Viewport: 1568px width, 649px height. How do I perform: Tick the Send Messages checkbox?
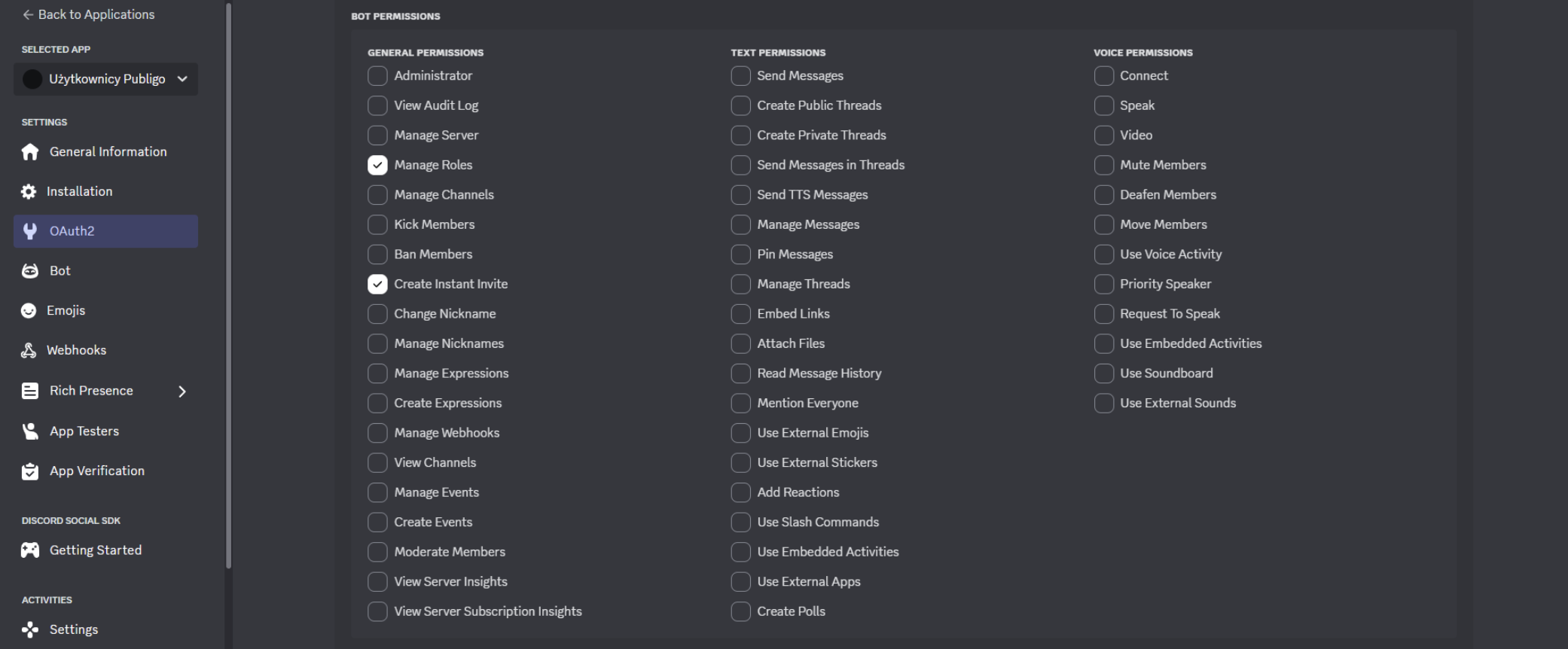click(740, 76)
